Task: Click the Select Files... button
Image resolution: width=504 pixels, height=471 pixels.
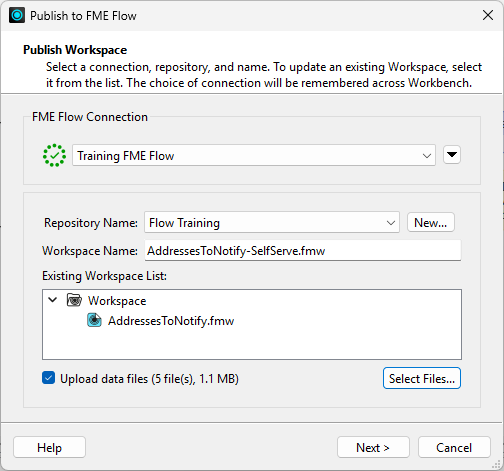Action: pyautogui.click(x=422, y=378)
